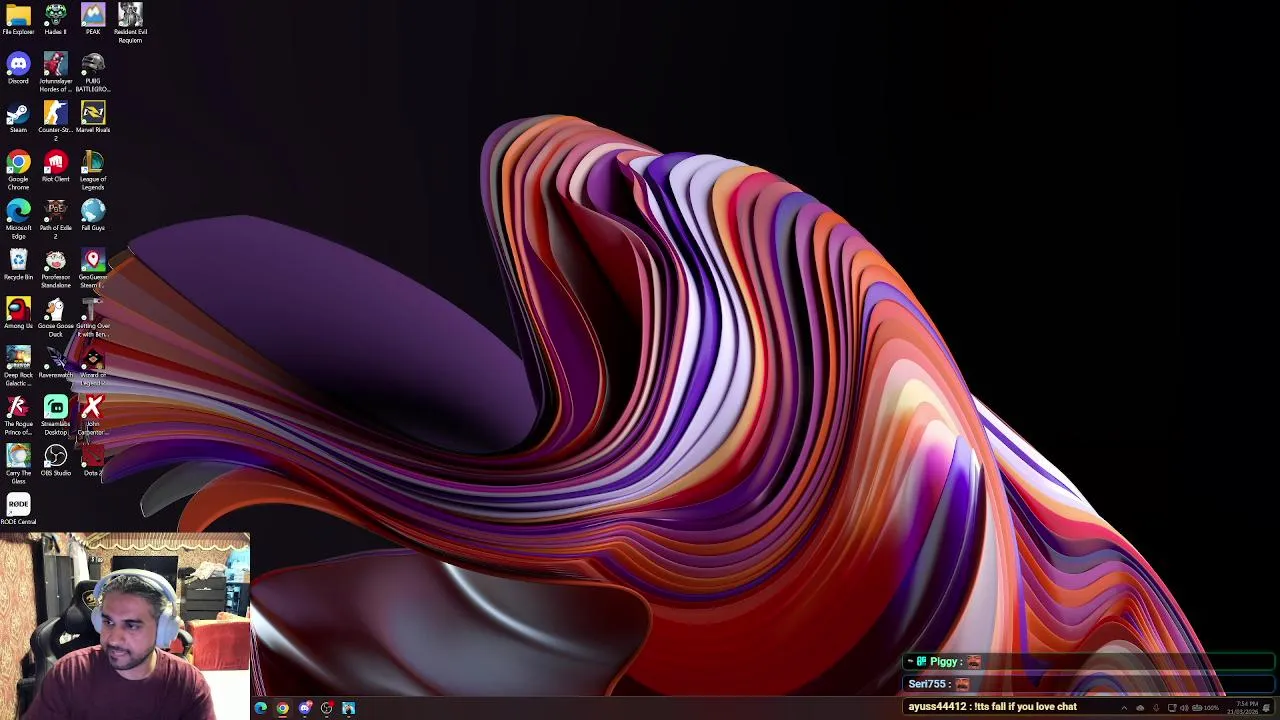Click the ayuss44412 chat message text
Viewport: 1280px width, 720px height.
click(x=992, y=706)
